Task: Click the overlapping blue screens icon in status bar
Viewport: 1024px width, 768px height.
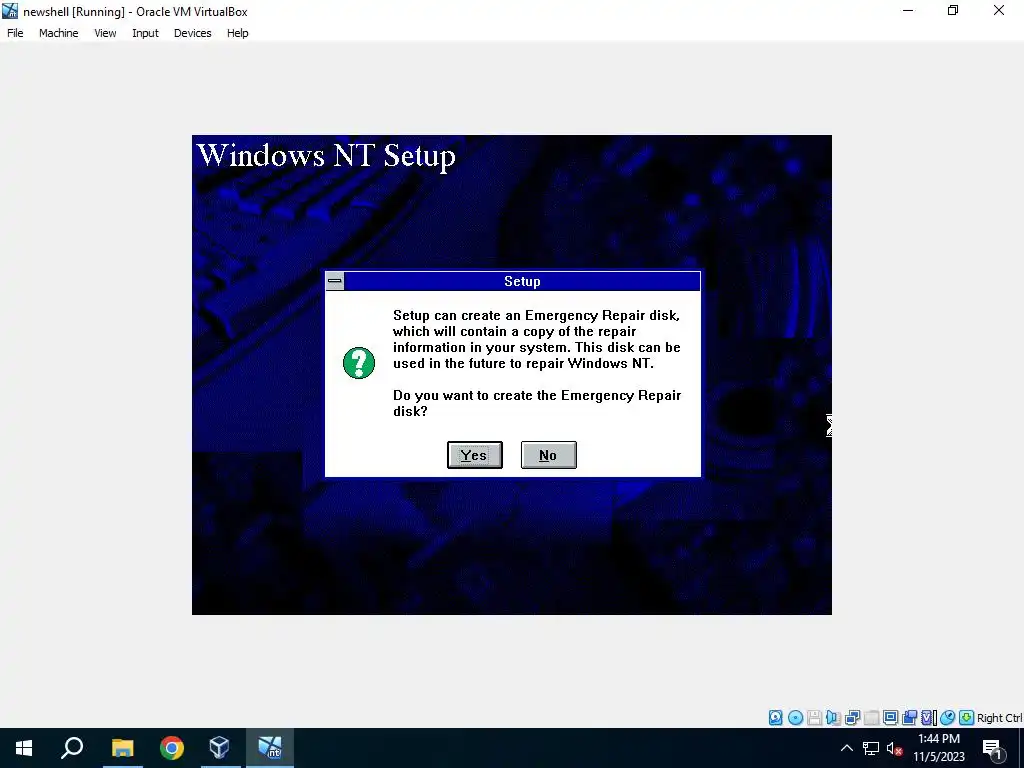Action: tap(909, 718)
